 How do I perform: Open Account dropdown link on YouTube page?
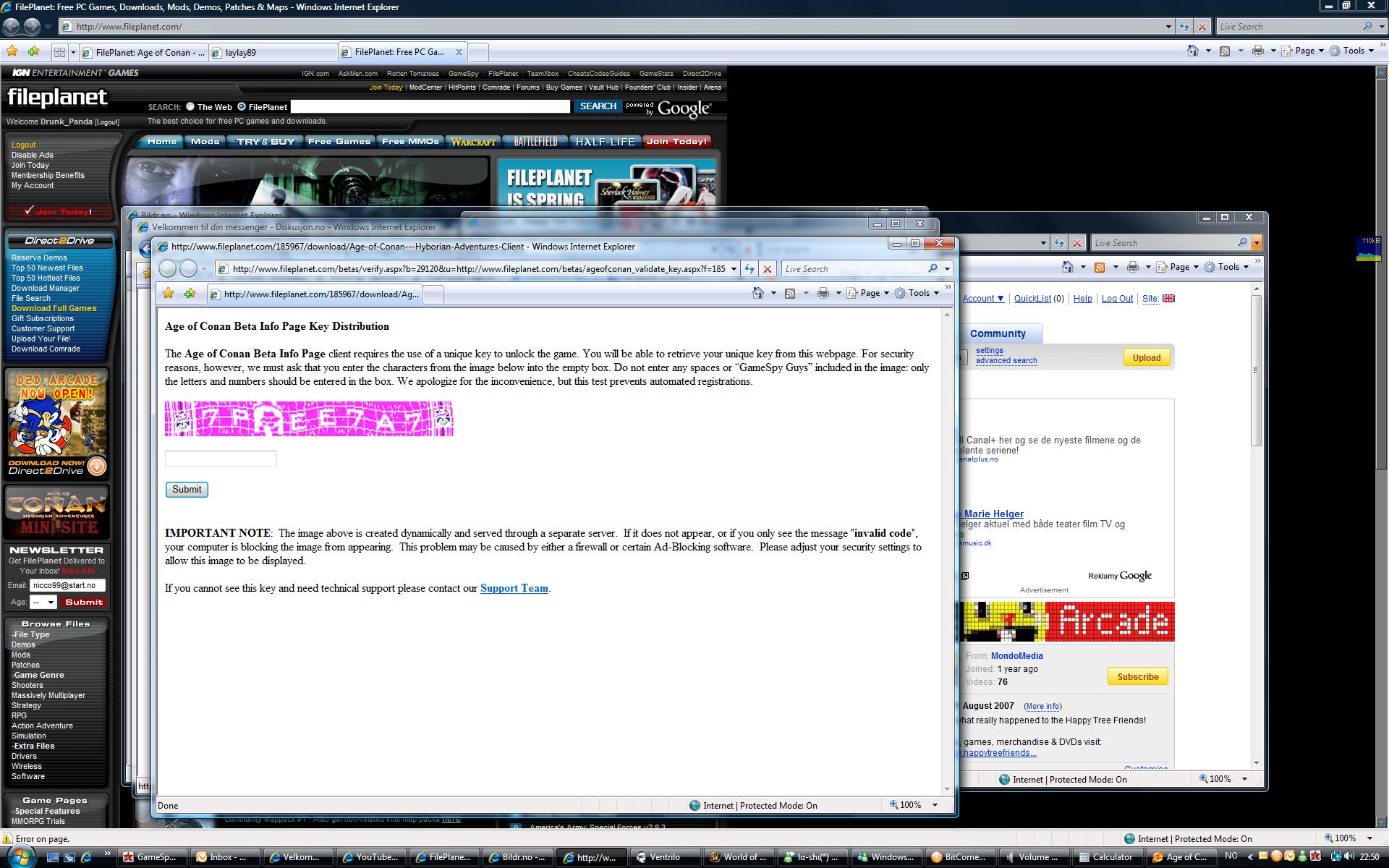click(x=983, y=299)
